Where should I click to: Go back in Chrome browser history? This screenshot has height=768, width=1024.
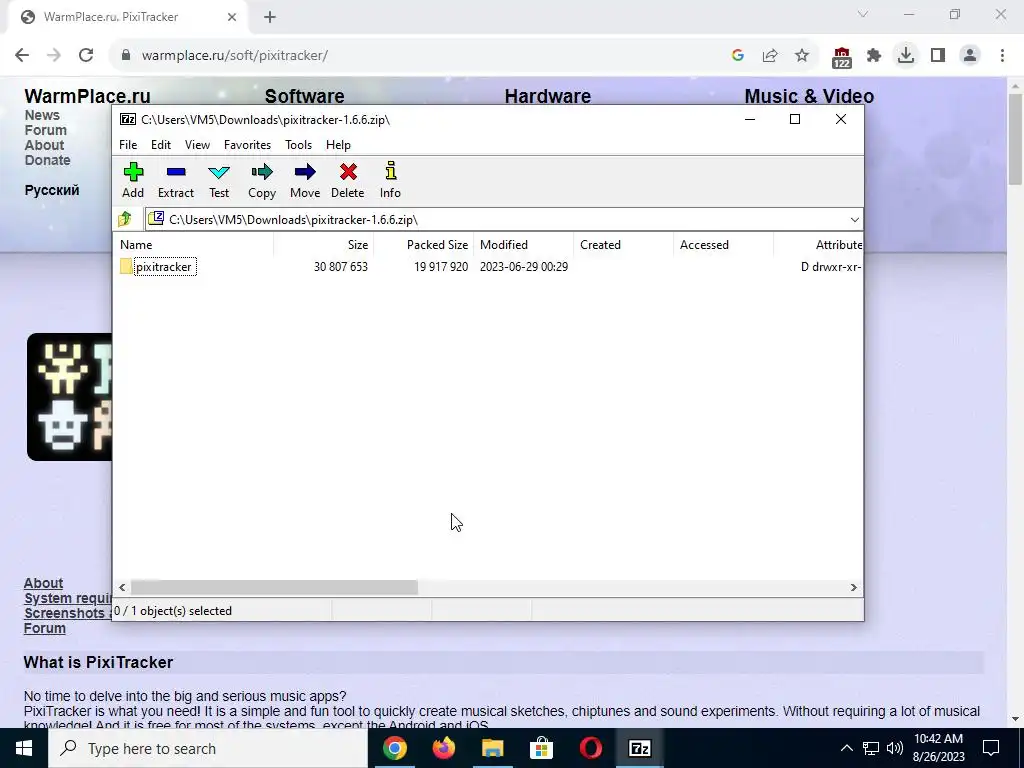(22, 56)
